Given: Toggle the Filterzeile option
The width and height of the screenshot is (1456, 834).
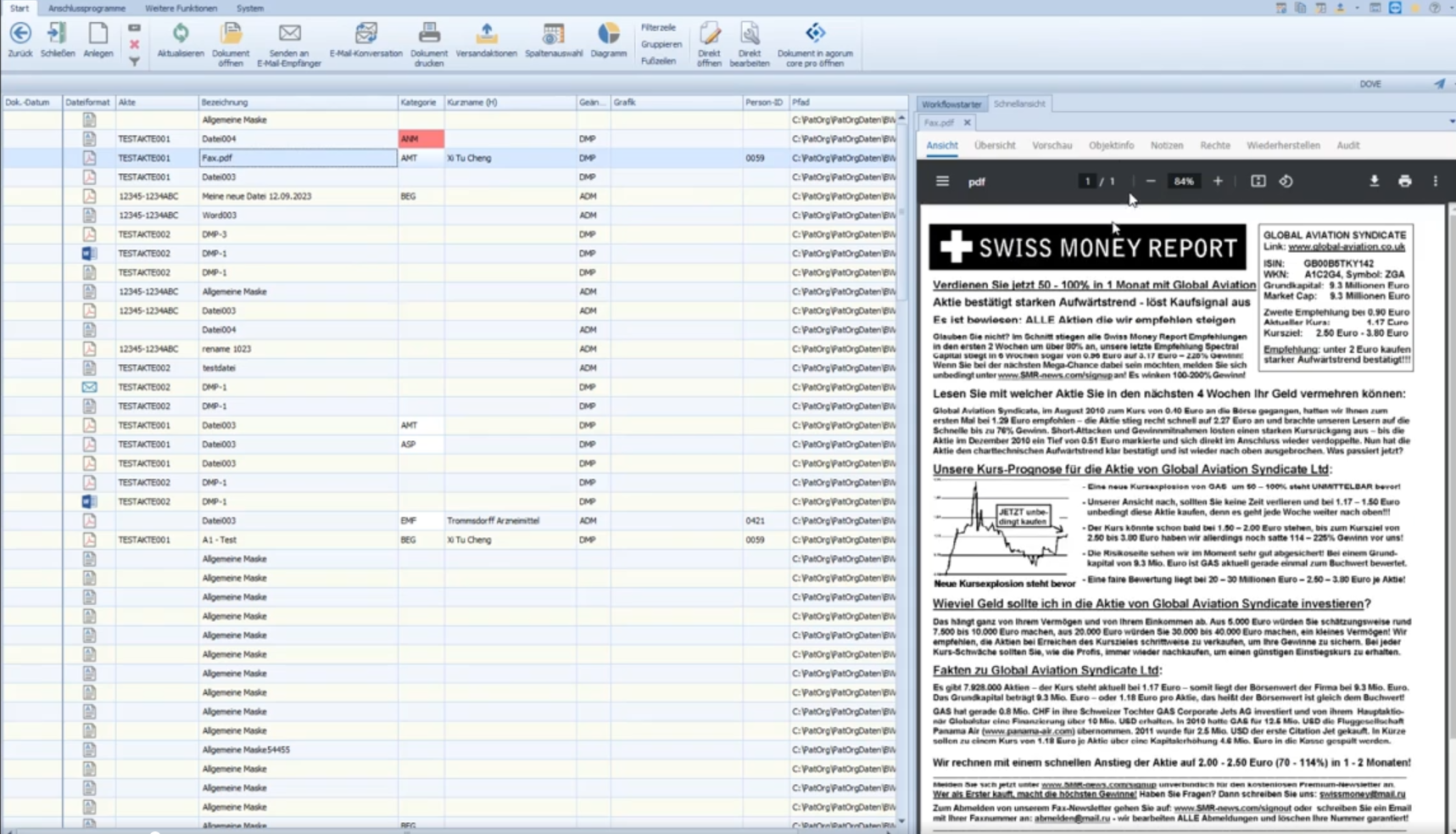Looking at the screenshot, I should point(658,27).
